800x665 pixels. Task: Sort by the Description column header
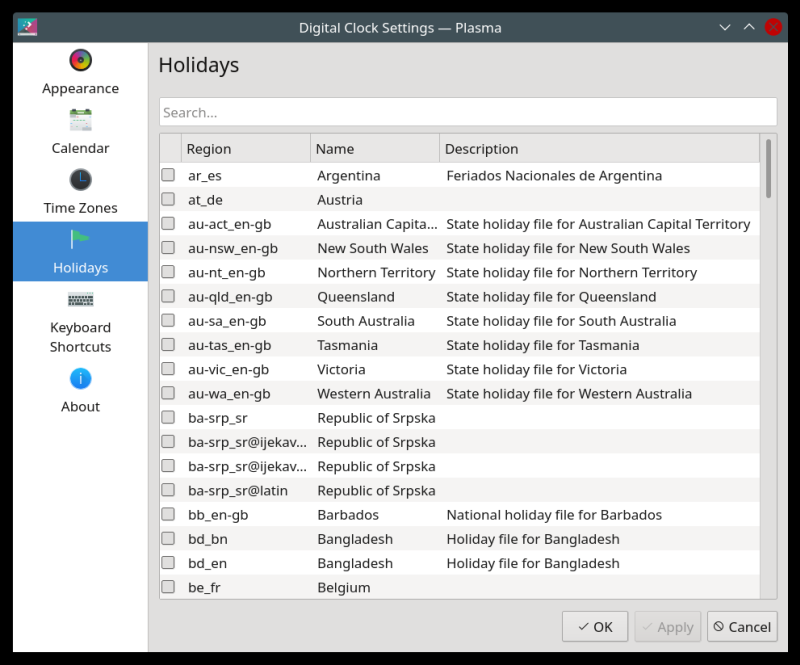pyautogui.click(x=598, y=149)
